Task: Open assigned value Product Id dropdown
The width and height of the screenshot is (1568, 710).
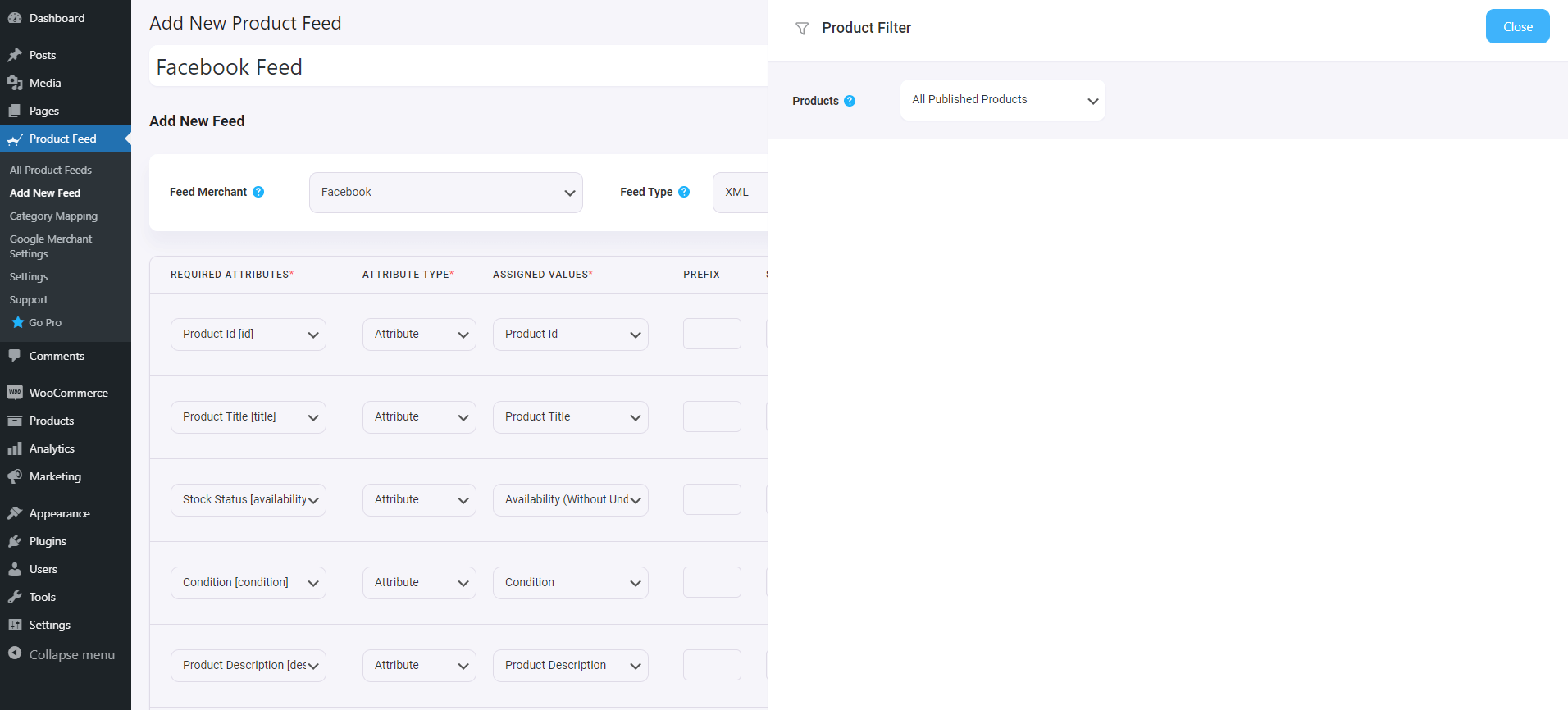Action: [571, 335]
